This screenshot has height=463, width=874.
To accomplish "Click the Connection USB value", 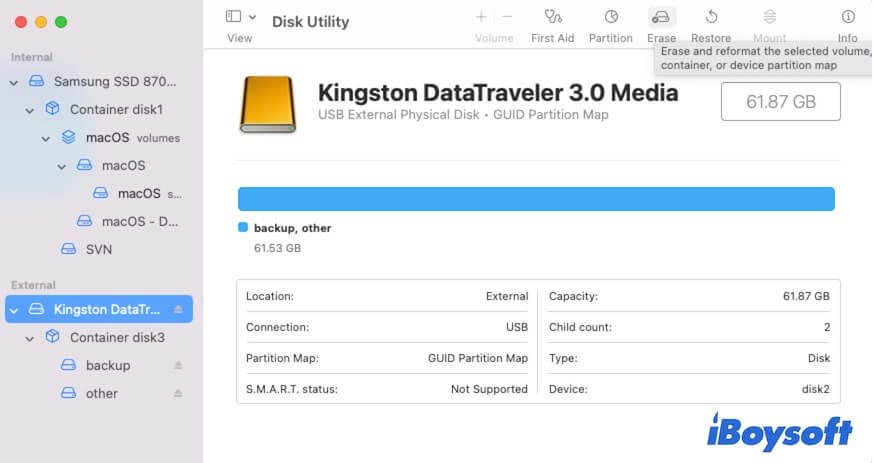I will pyautogui.click(x=517, y=327).
